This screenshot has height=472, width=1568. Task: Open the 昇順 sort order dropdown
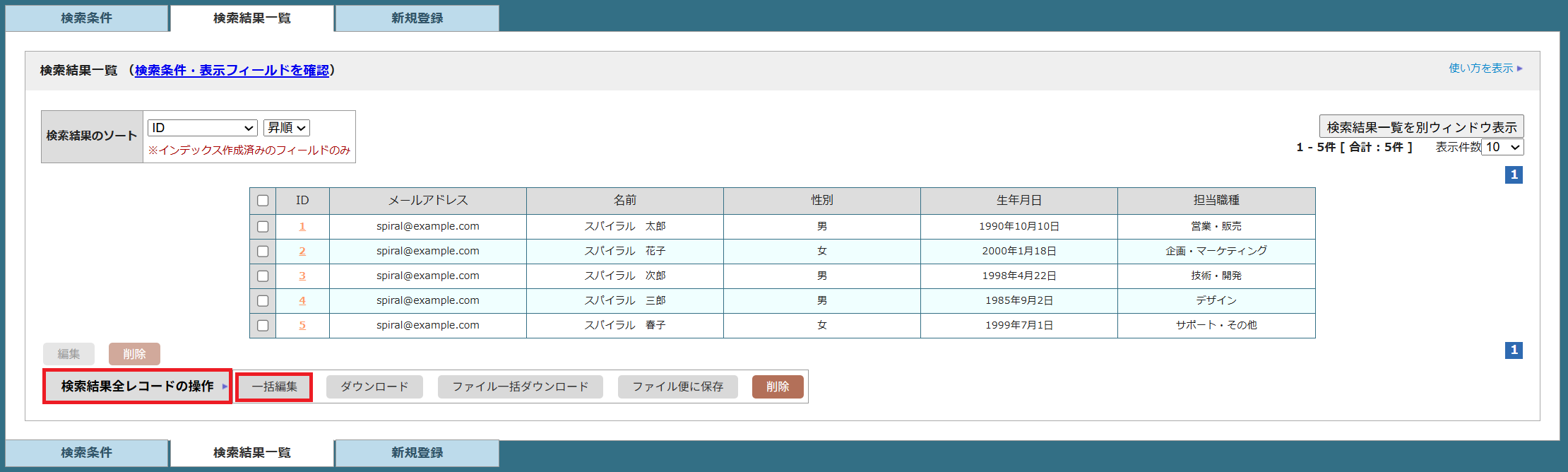pos(287,128)
